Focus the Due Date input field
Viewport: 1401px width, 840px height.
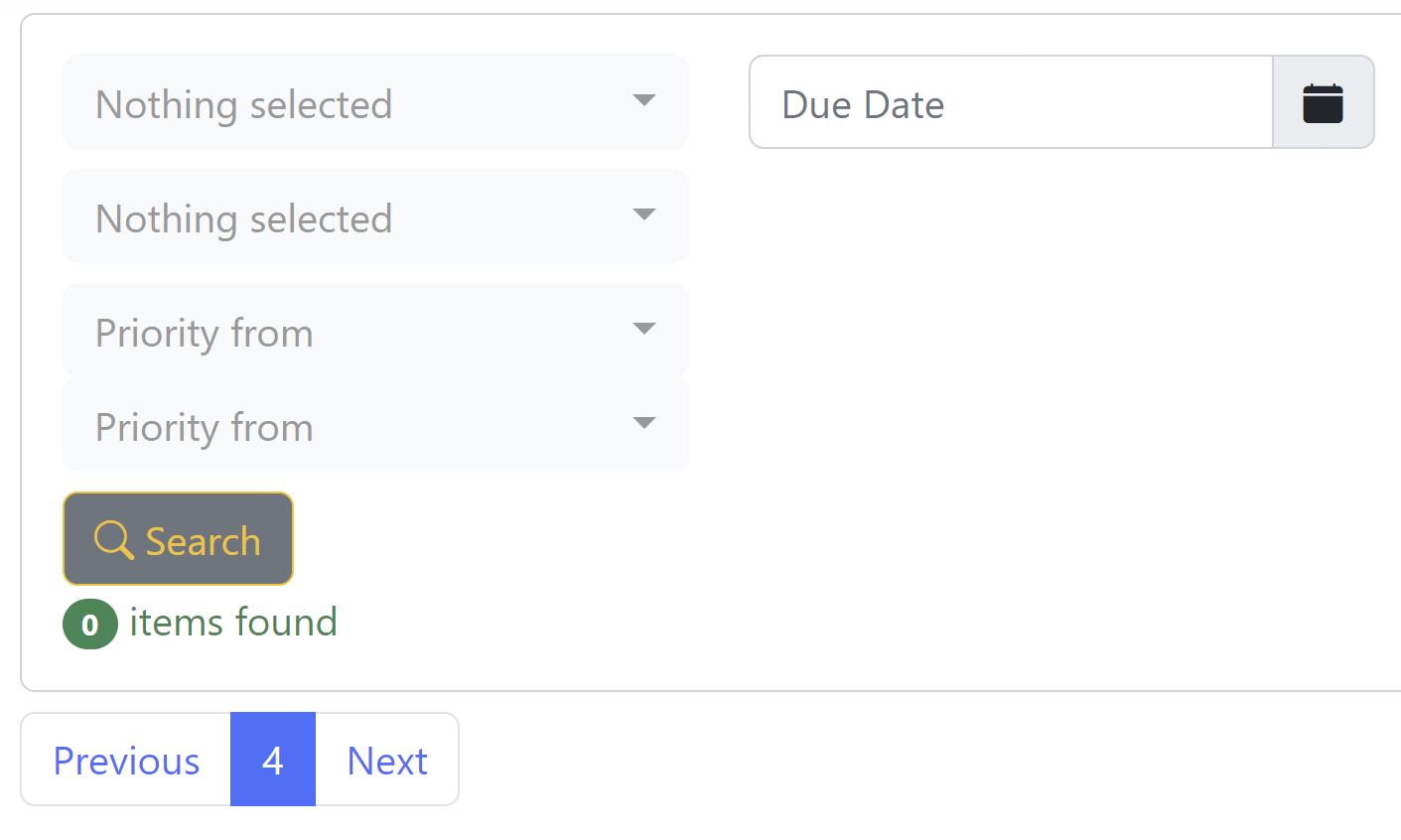(1011, 101)
